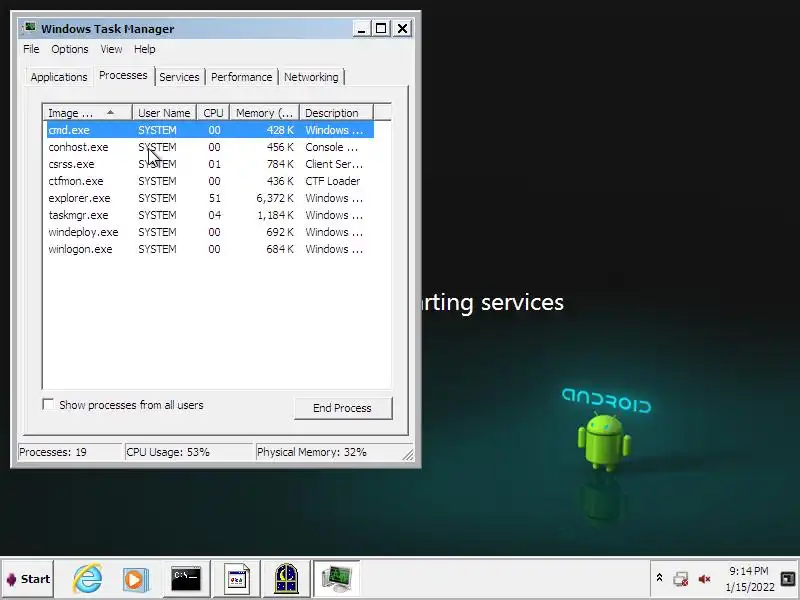
Task: Sort by CPU column header
Action: 213,113
